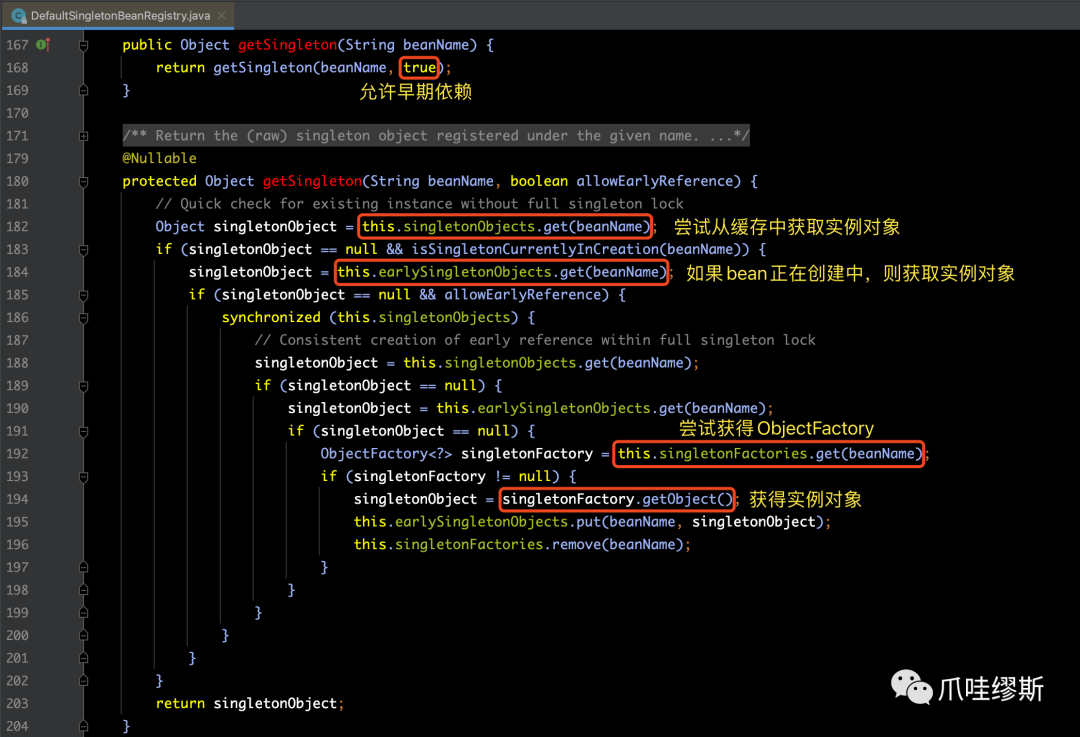Click line number 179 in the gutter
This screenshot has height=737, width=1080.
point(17,158)
